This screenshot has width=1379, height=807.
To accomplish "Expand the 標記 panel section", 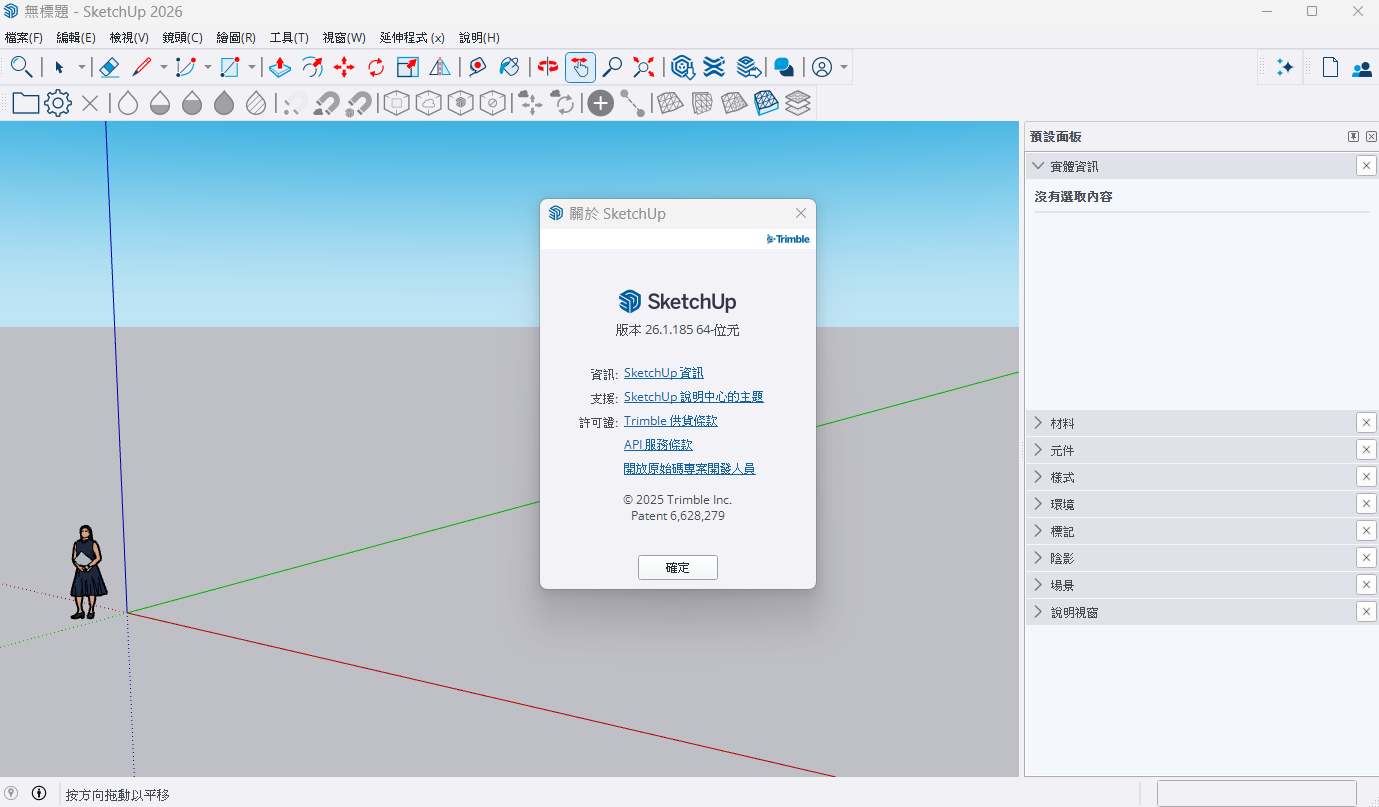I will click(x=1038, y=531).
